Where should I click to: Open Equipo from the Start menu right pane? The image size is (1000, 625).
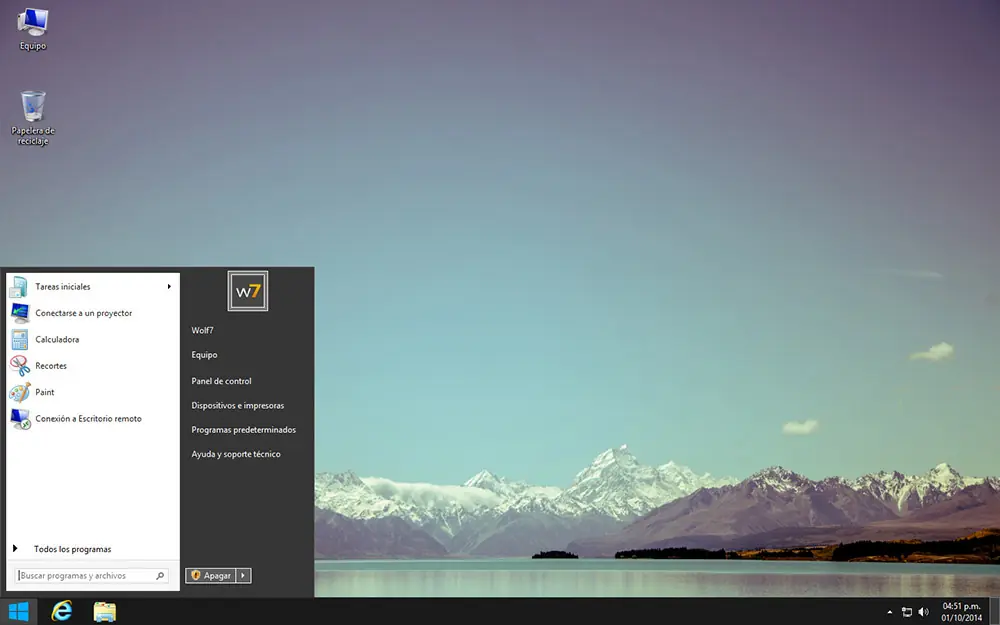[x=204, y=355]
